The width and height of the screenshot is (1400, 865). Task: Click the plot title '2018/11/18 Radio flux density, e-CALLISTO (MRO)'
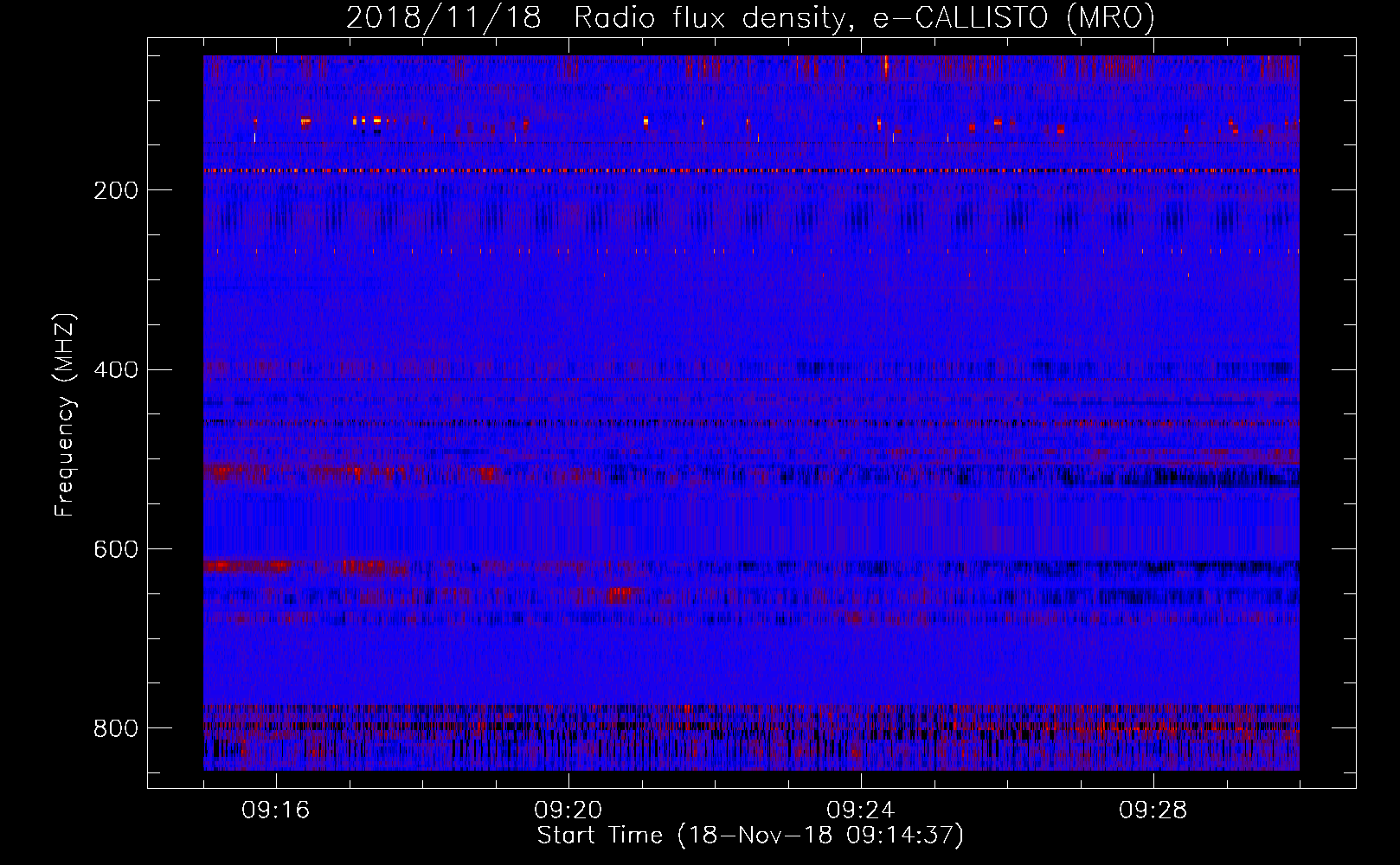(750, 18)
